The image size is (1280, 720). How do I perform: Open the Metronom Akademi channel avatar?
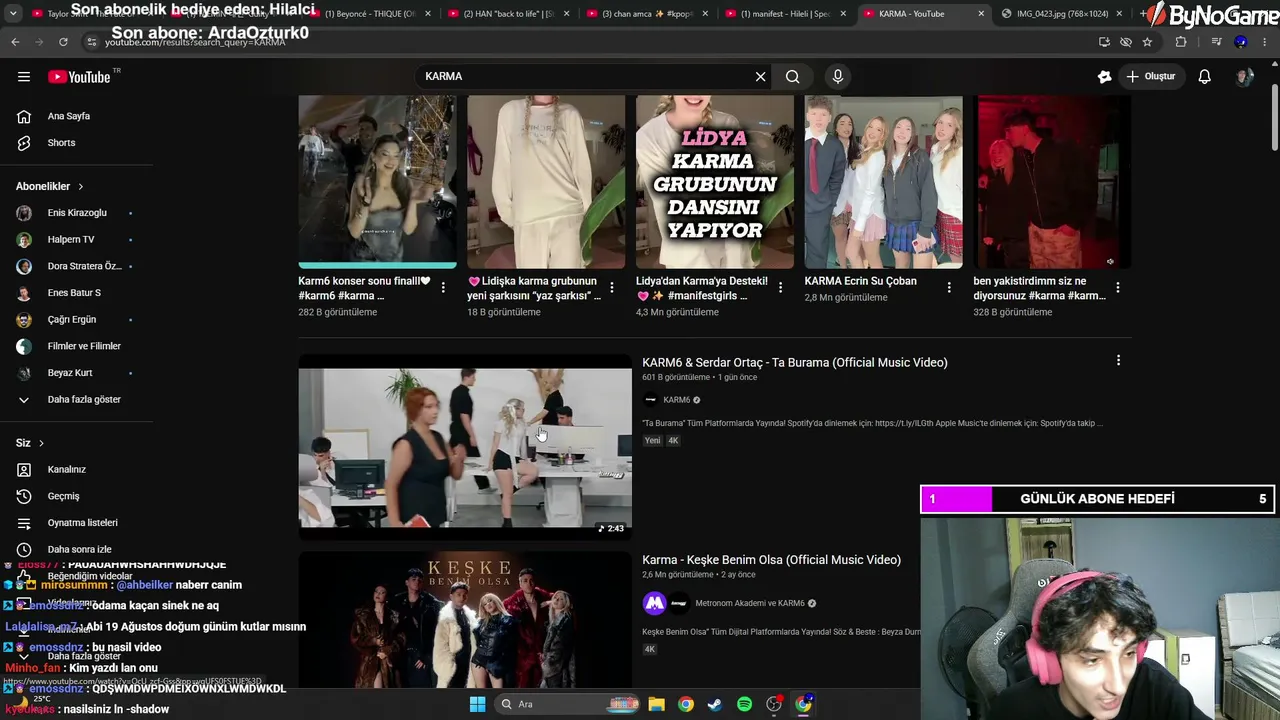[654, 603]
